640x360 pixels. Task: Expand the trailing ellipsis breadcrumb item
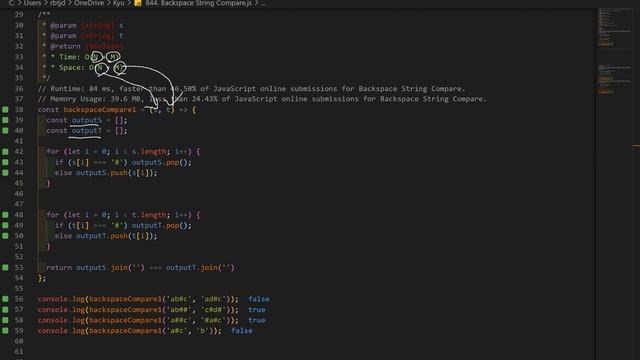click(263, 3)
